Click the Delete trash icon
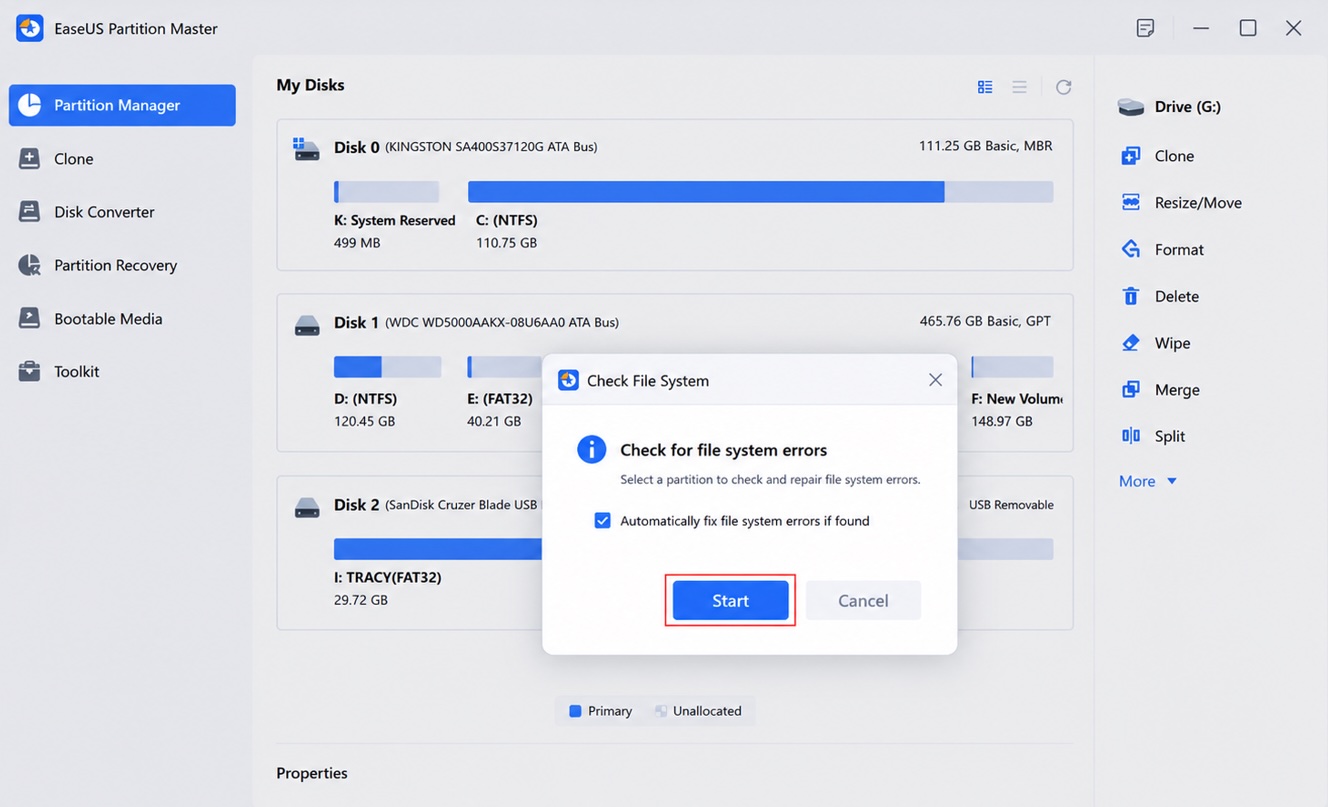The image size is (1328, 807). tap(1131, 296)
